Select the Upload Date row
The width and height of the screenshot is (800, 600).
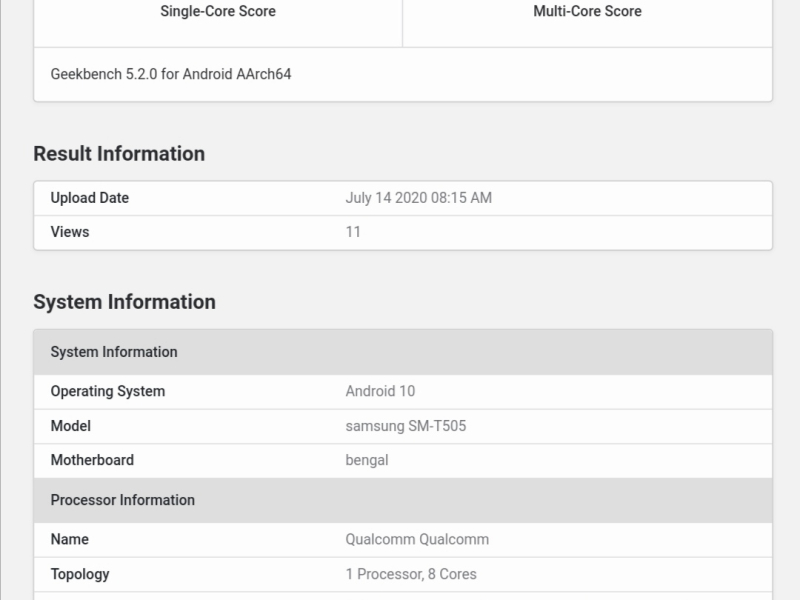91,197
